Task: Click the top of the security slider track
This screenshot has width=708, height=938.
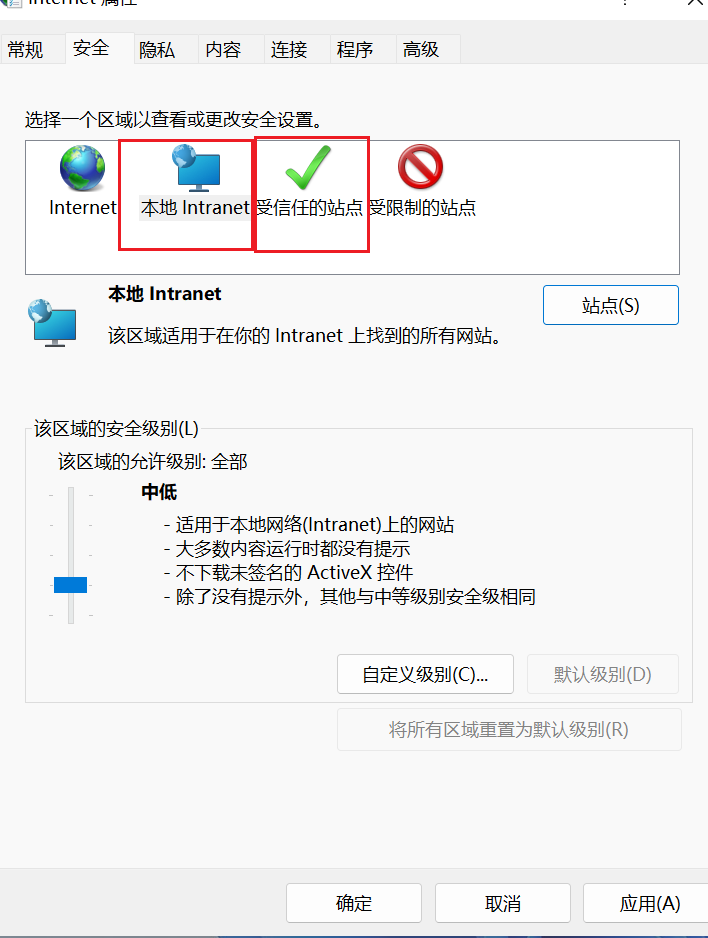Action: [71, 492]
